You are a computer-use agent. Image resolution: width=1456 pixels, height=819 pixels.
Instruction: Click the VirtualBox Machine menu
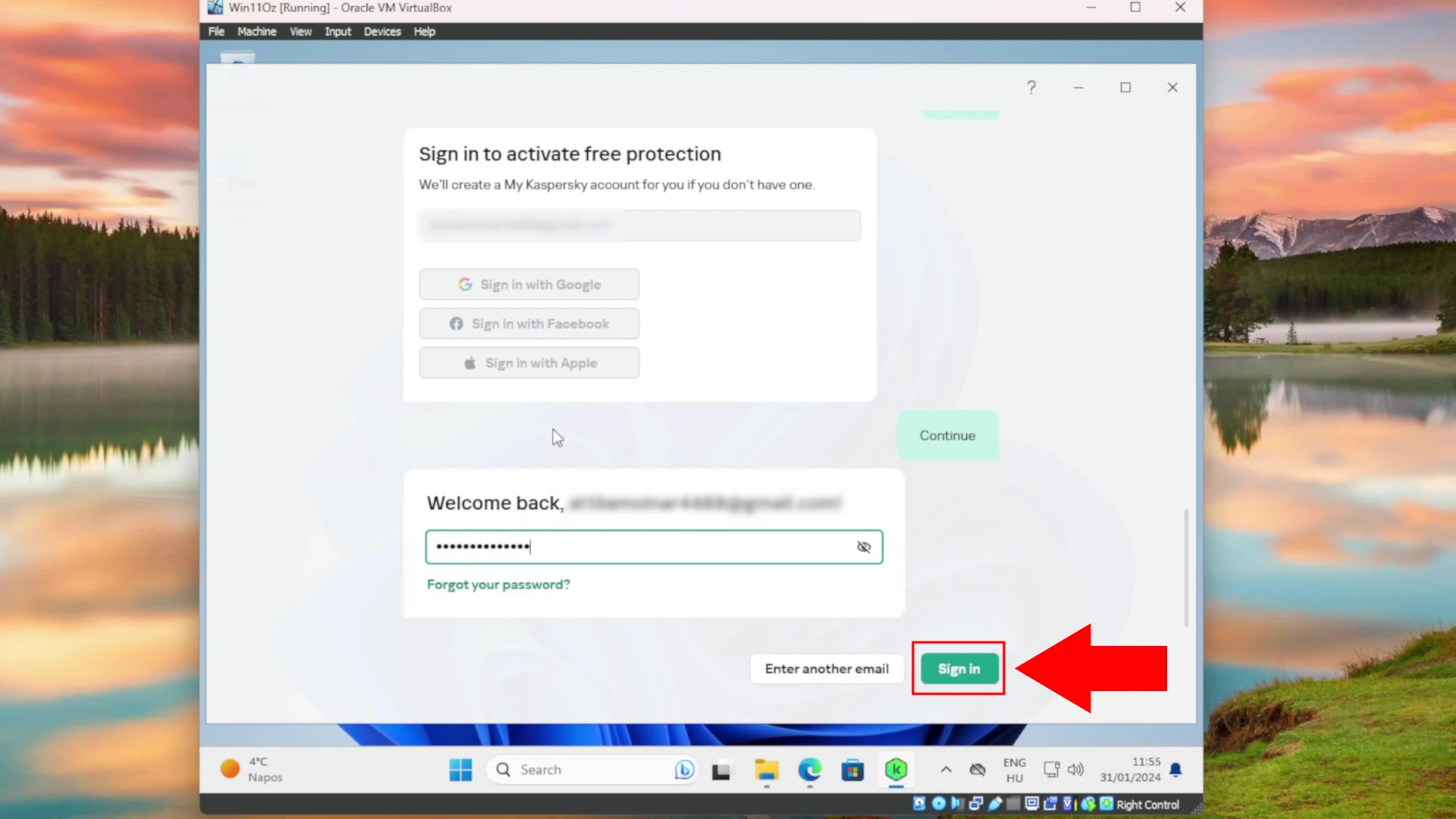click(256, 31)
